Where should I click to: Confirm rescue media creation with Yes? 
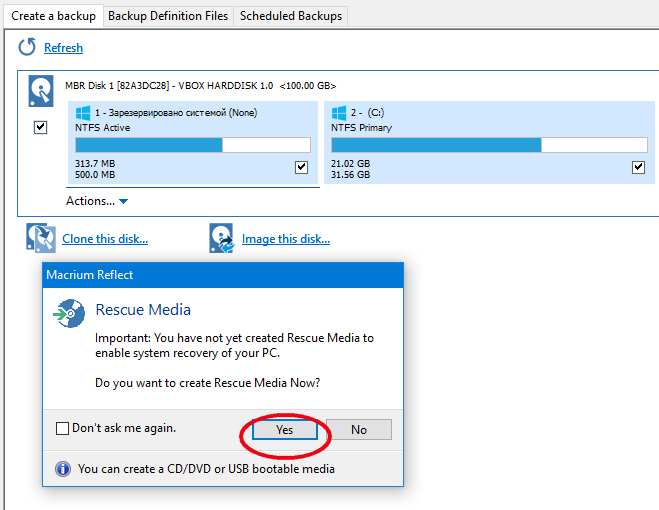coord(285,429)
